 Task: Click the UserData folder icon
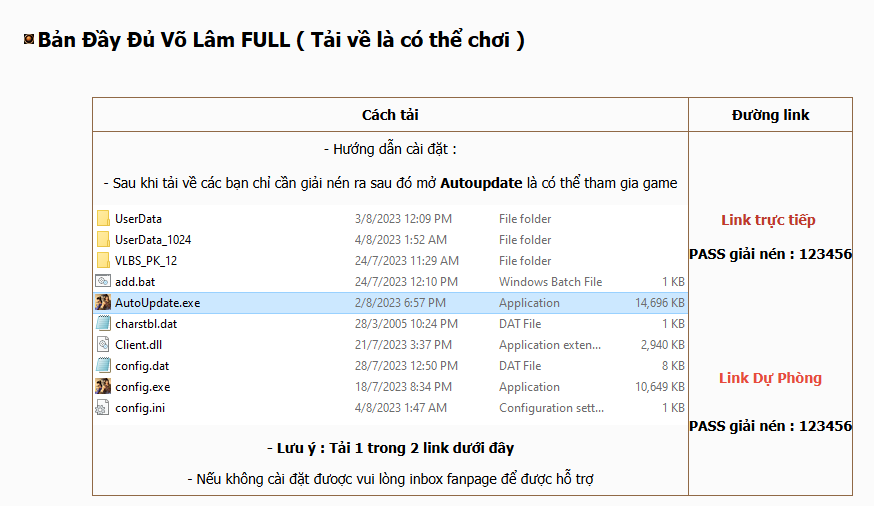point(103,218)
